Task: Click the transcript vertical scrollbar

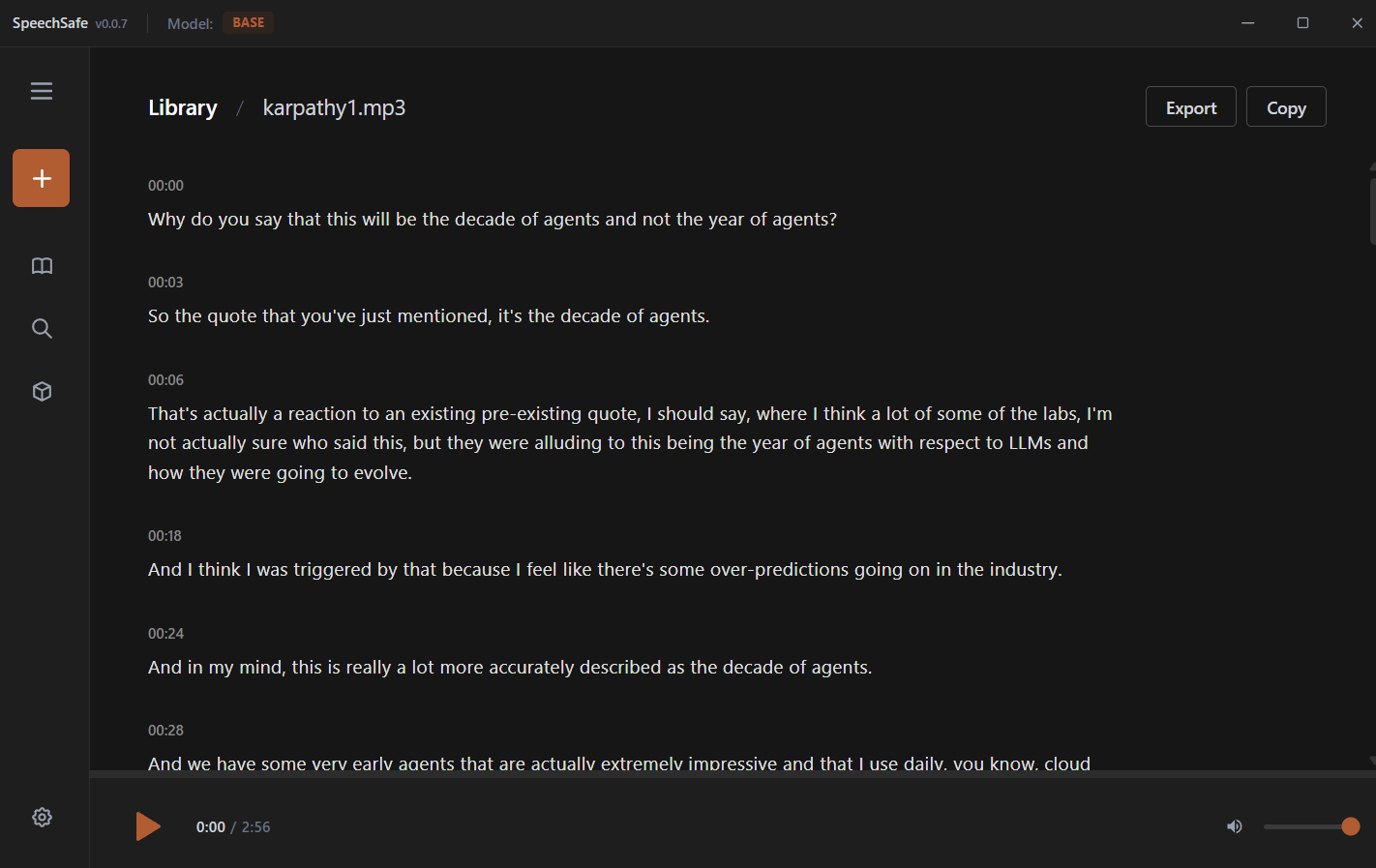Action: coord(1372,213)
